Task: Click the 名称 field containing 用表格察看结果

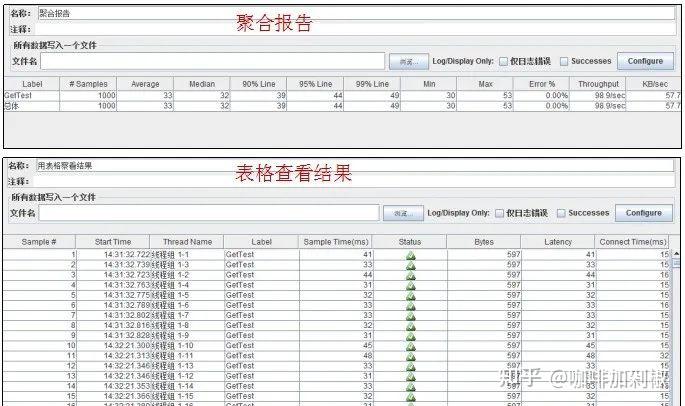Action: coord(354,166)
